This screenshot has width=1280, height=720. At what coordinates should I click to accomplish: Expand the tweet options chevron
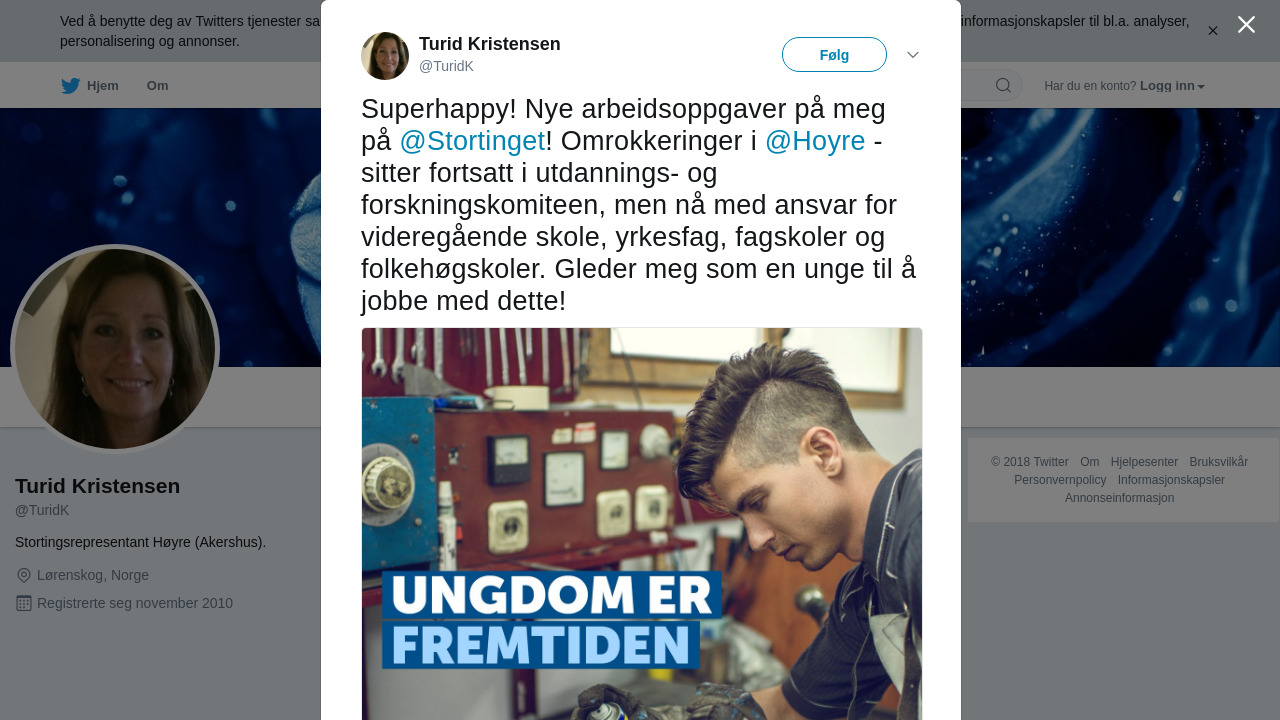point(913,55)
